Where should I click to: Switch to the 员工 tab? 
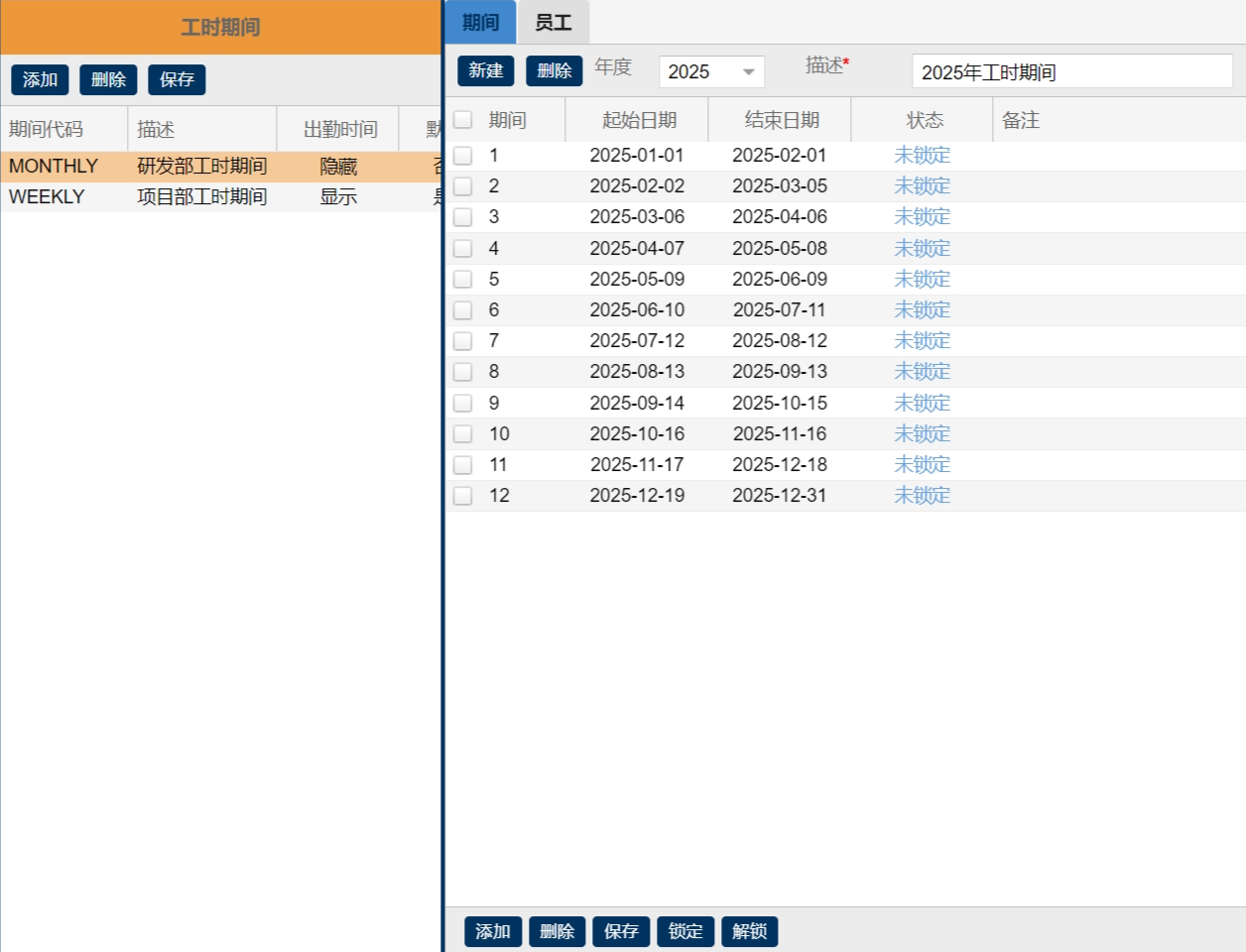[553, 23]
